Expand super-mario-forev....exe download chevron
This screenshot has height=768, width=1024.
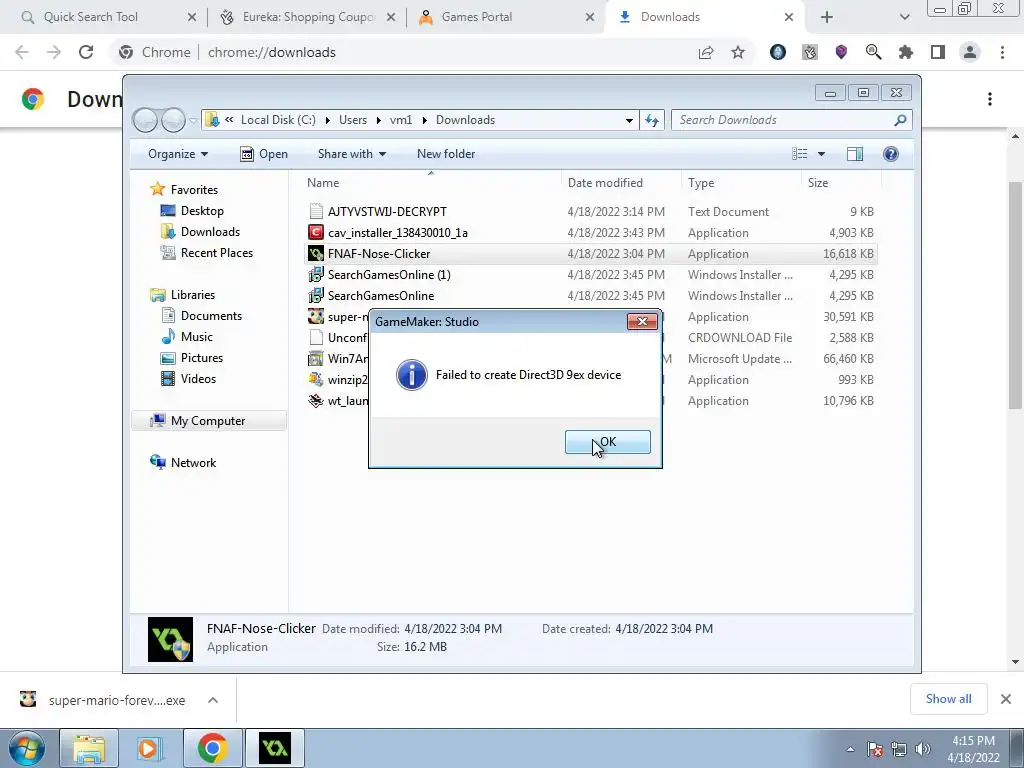[213, 700]
